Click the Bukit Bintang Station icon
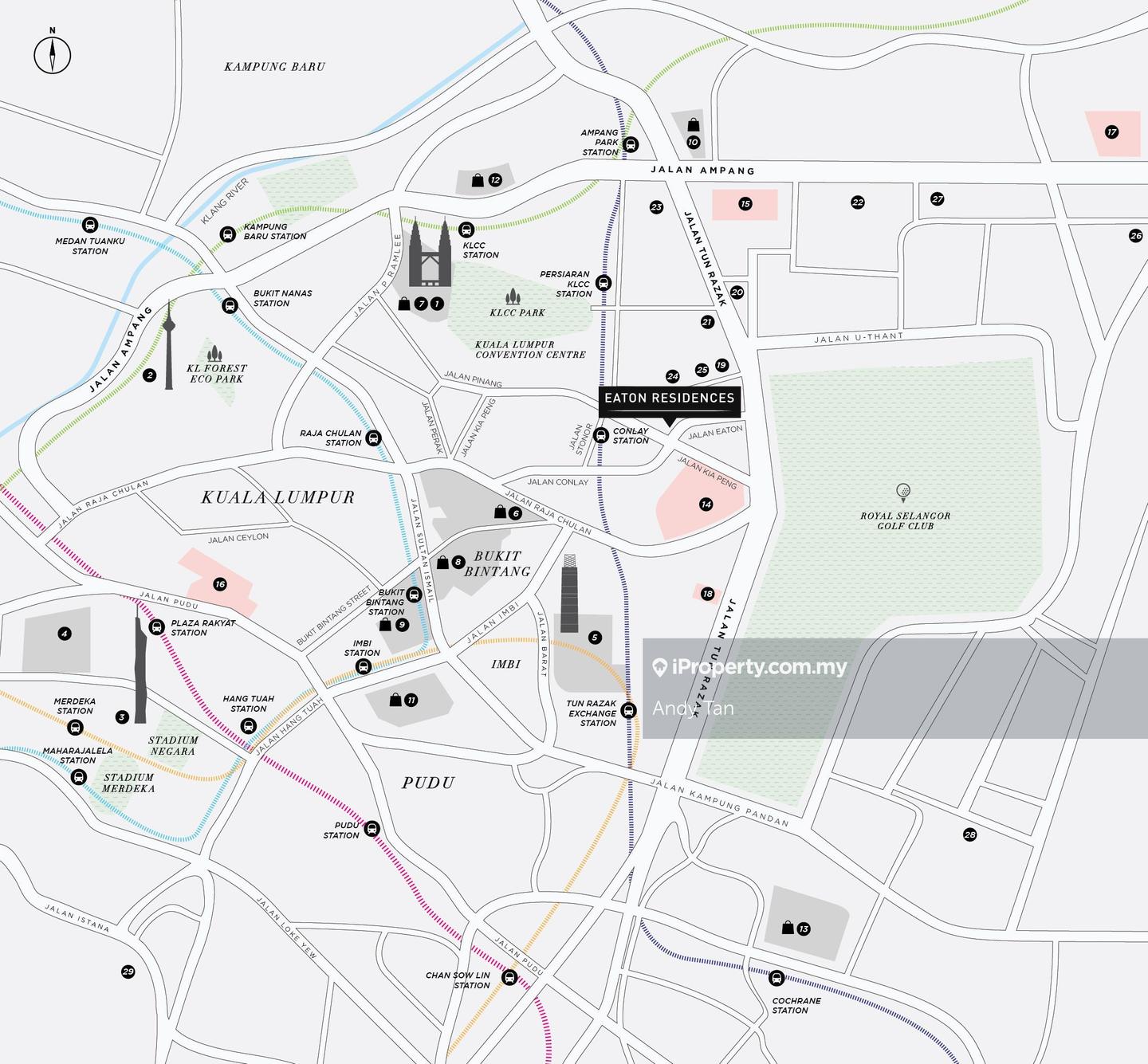This screenshot has width=1148, height=1064. pos(414,594)
